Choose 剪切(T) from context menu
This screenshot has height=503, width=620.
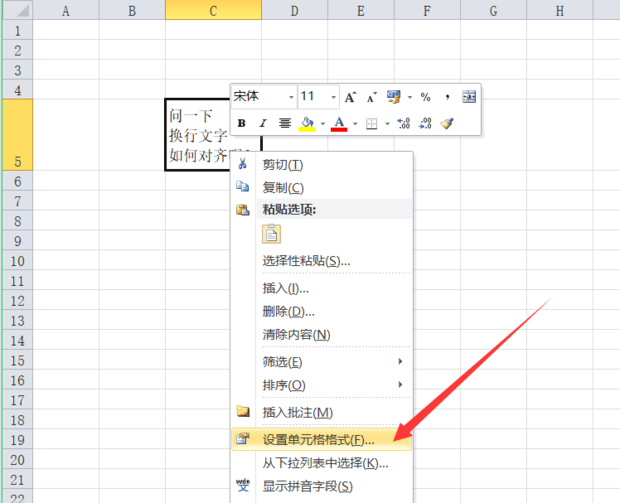[x=322, y=165]
